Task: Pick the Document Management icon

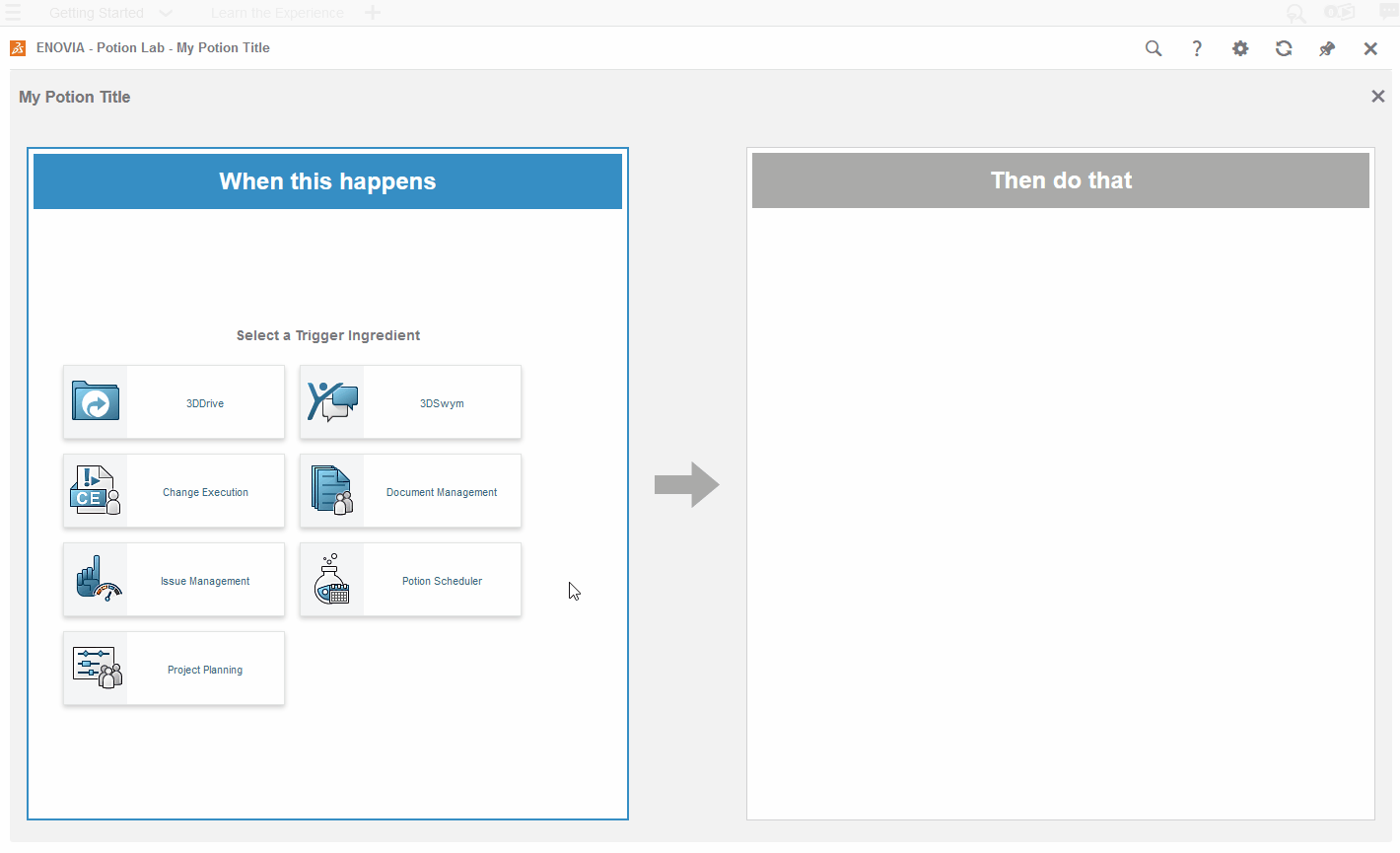Action: [332, 491]
